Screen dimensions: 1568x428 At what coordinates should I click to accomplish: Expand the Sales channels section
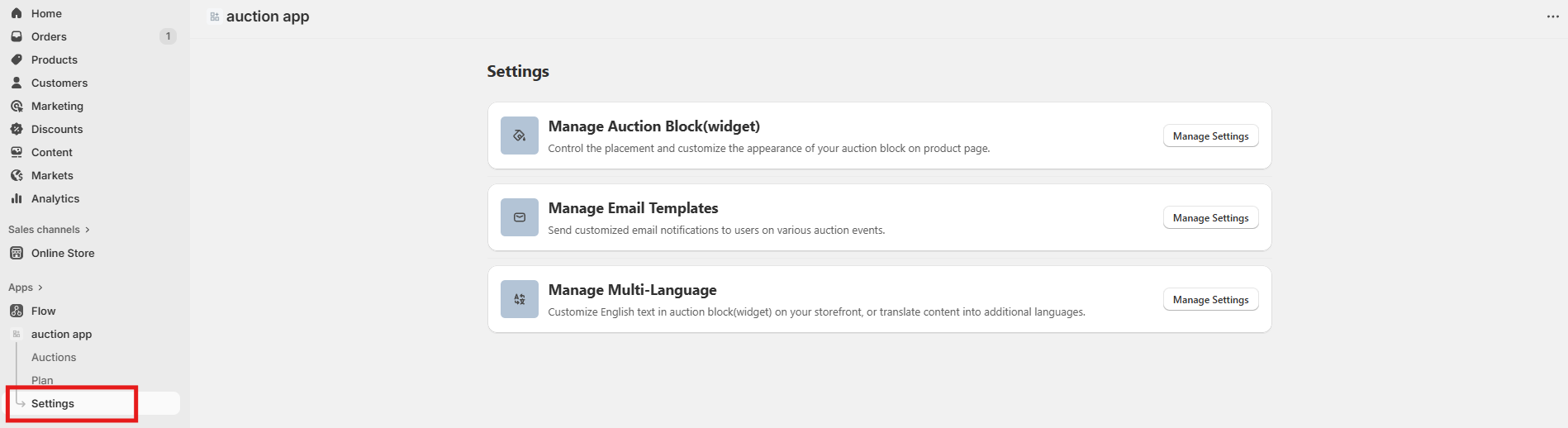pos(87,230)
